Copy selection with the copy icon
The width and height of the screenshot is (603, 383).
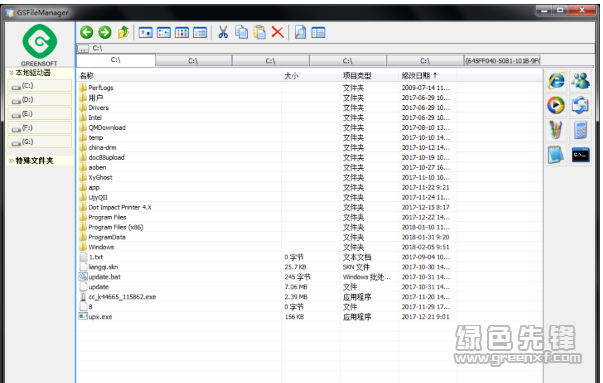pos(242,32)
